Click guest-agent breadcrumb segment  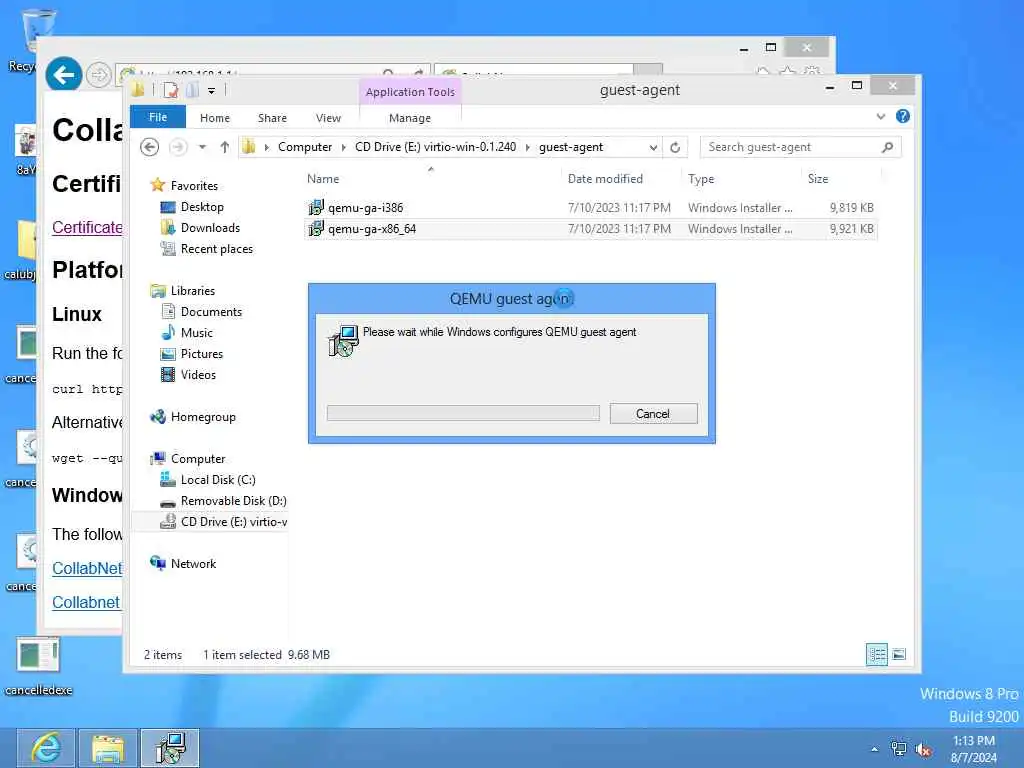571,147
